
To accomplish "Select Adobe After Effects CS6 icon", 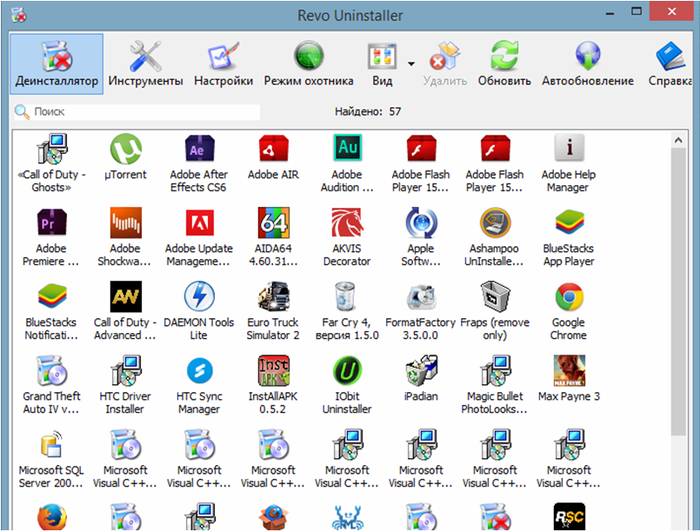I will coord(199,150).
